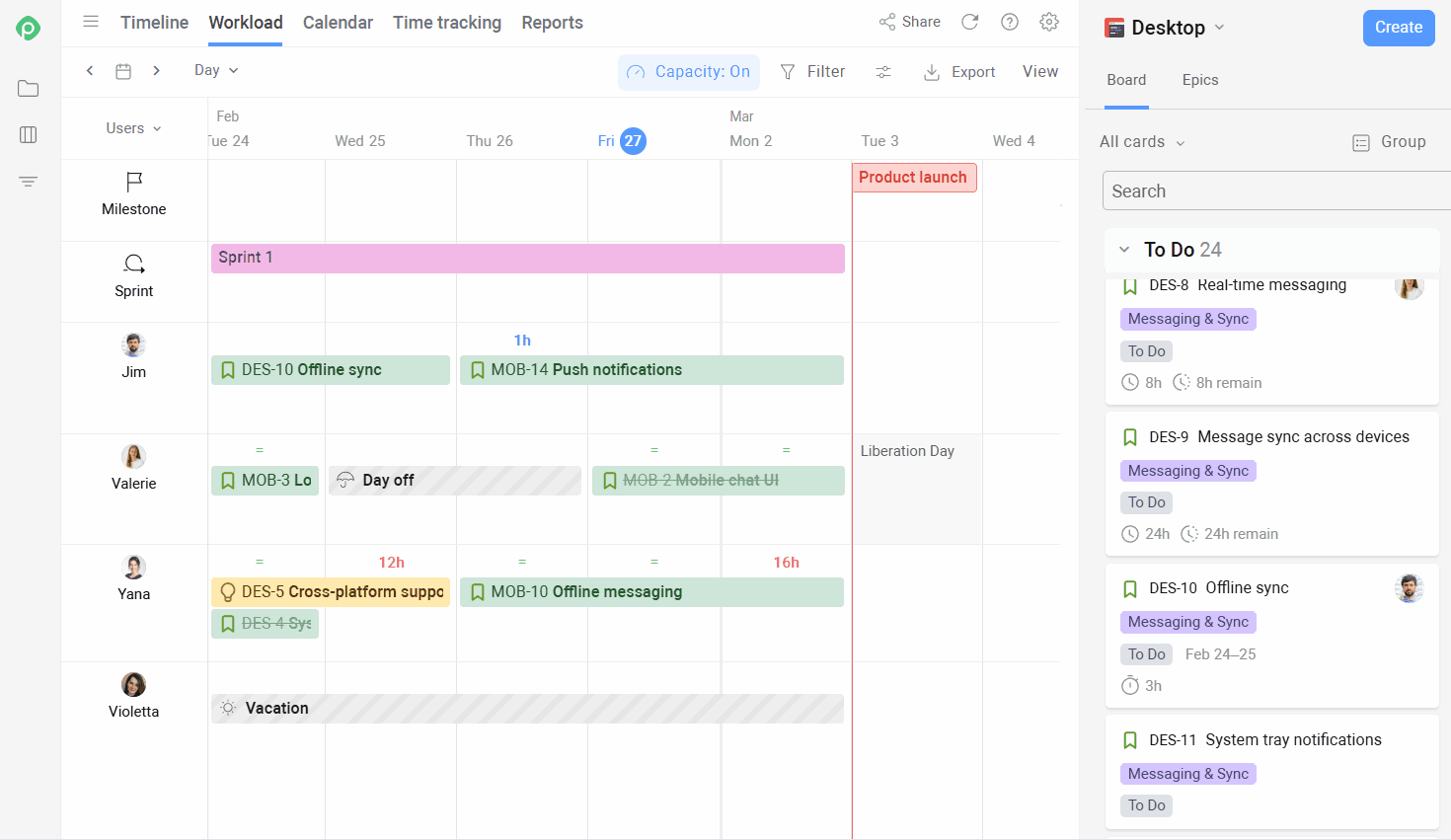Go to previous period with left arrow
This screenshot has width=1451, height=840.
pyautogui.click(x=90, y=71)
